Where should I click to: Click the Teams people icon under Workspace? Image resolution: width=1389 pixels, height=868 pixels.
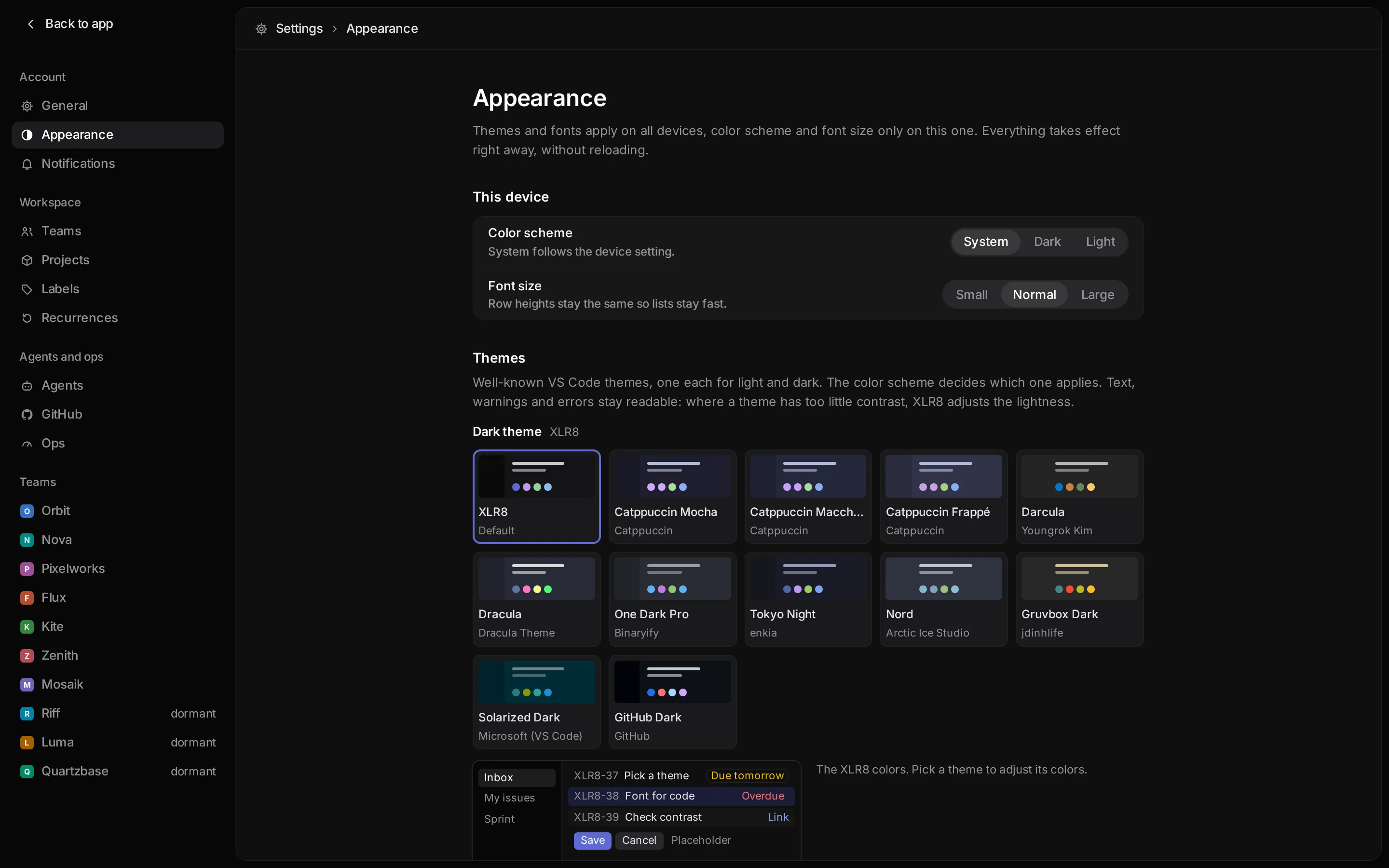pyautogui.click(x=27, y=231)
